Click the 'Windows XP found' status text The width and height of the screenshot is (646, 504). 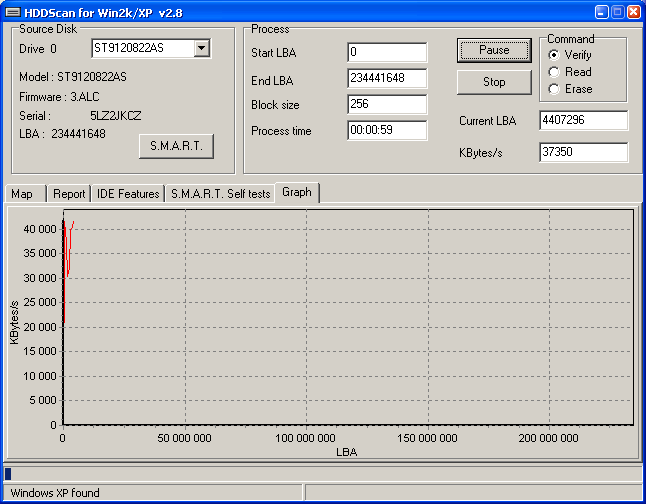coord(55,493)
